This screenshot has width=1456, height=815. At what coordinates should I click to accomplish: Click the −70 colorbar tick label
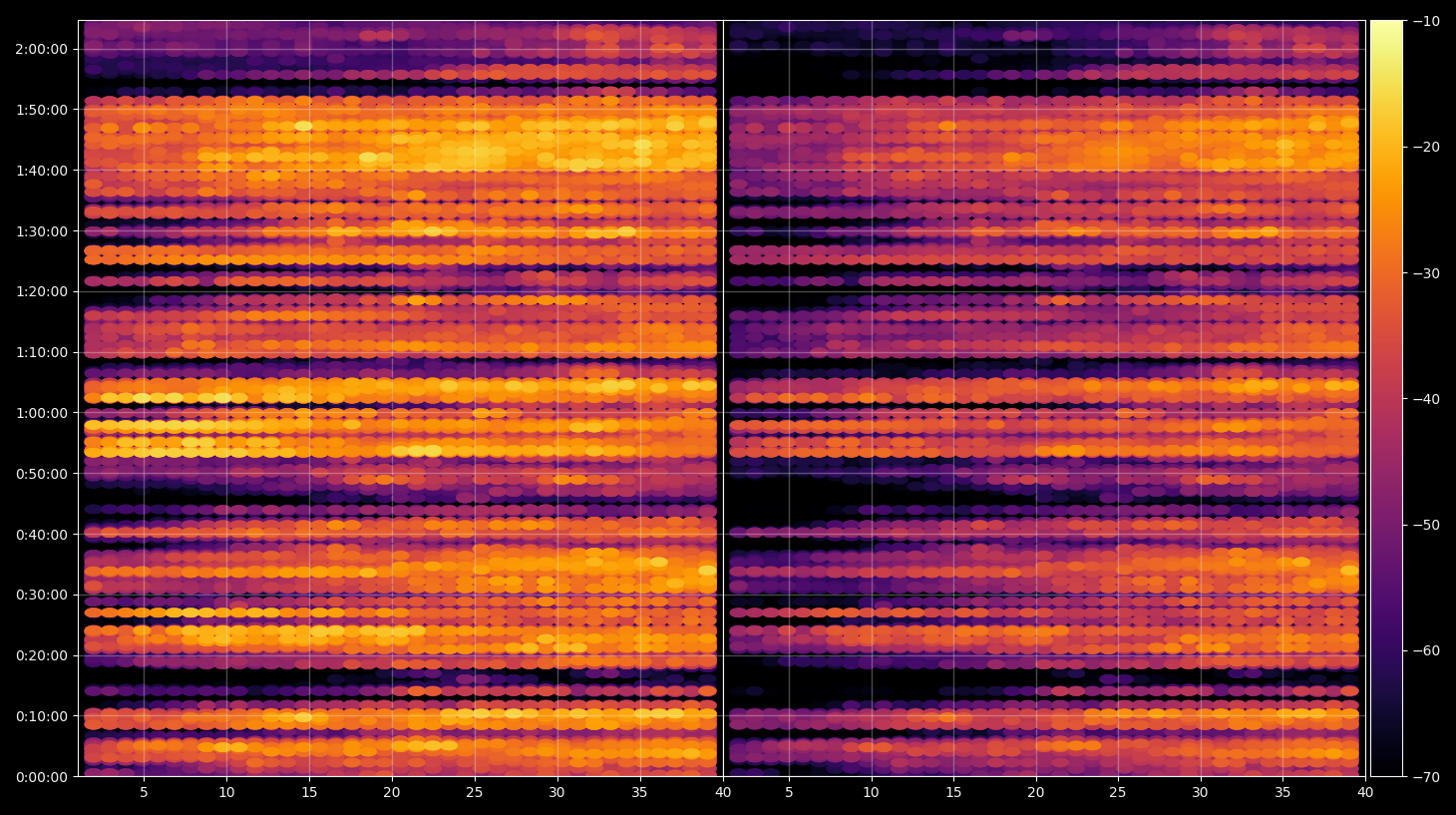(x=1426, y=777)
